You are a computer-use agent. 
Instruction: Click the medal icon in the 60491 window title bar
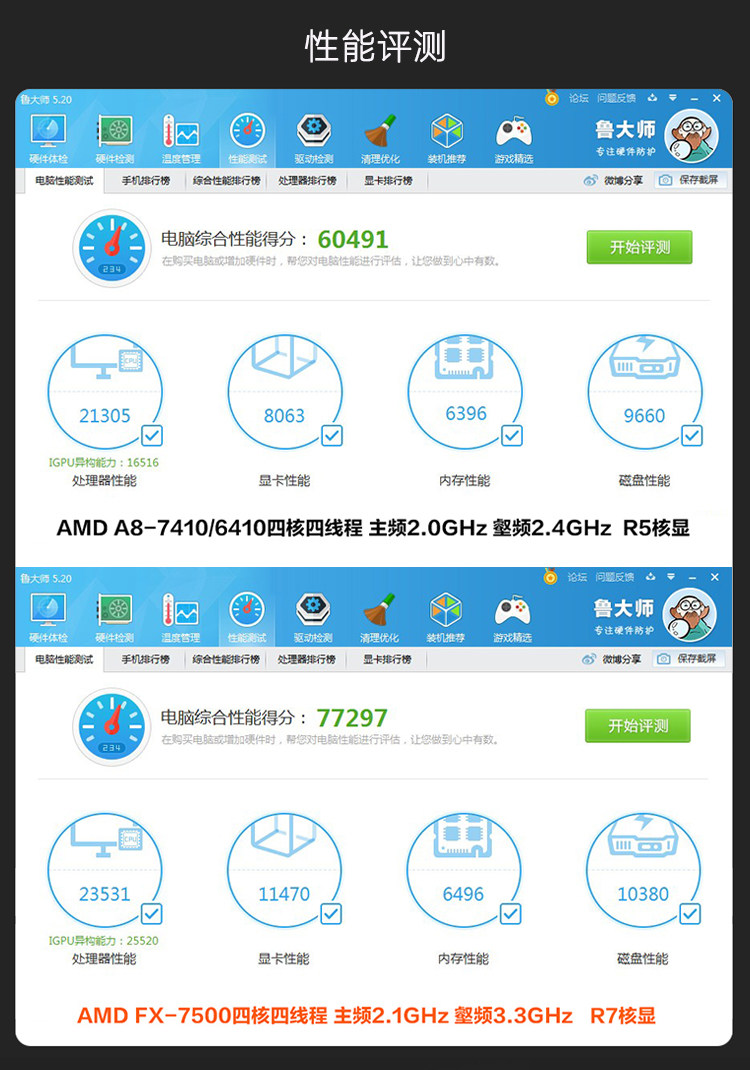point(551,98)
